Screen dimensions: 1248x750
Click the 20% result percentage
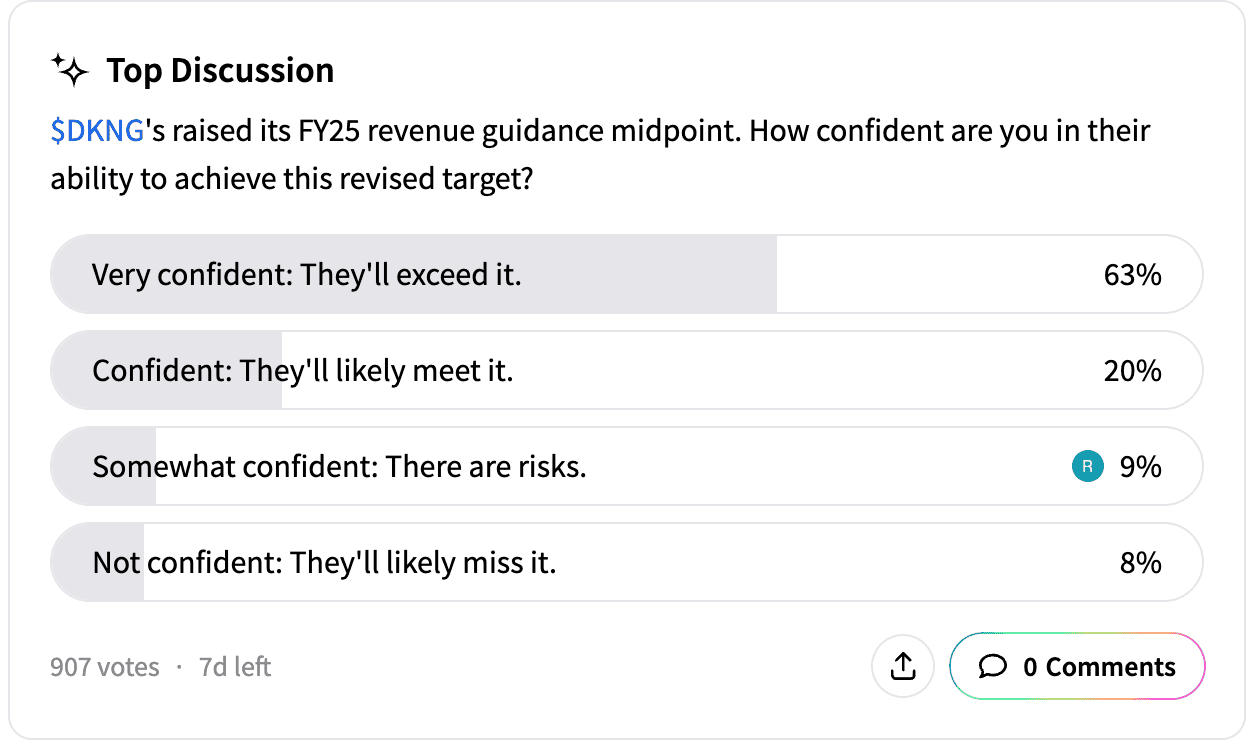point(1133,371)
